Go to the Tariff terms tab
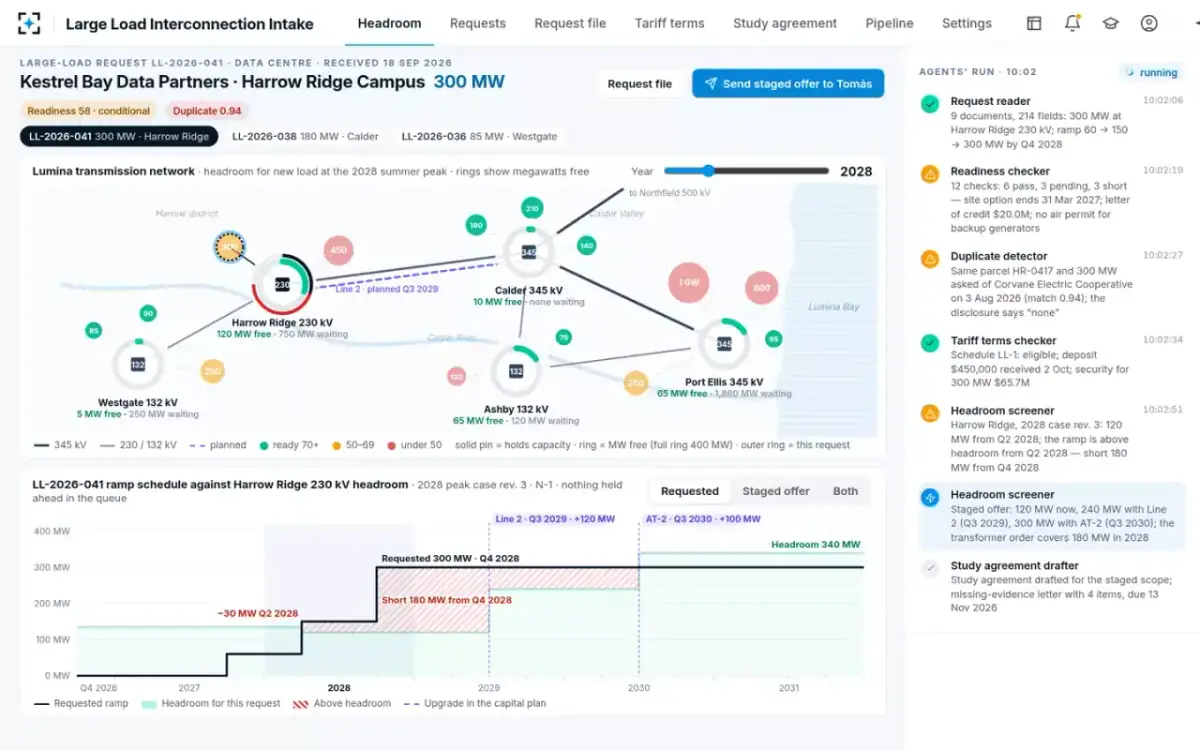This screenshot has width=1200, height=750. (669, 23)
